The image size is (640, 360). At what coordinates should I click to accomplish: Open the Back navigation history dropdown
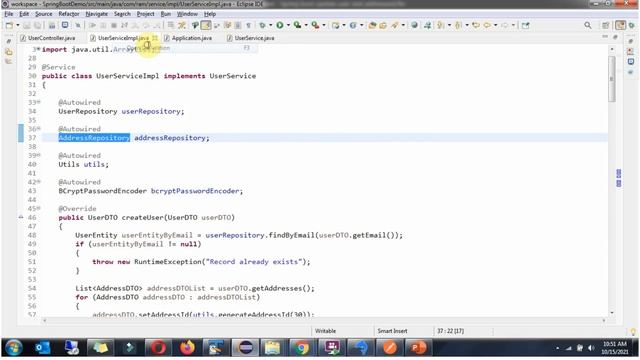click(x=496, y=25)
